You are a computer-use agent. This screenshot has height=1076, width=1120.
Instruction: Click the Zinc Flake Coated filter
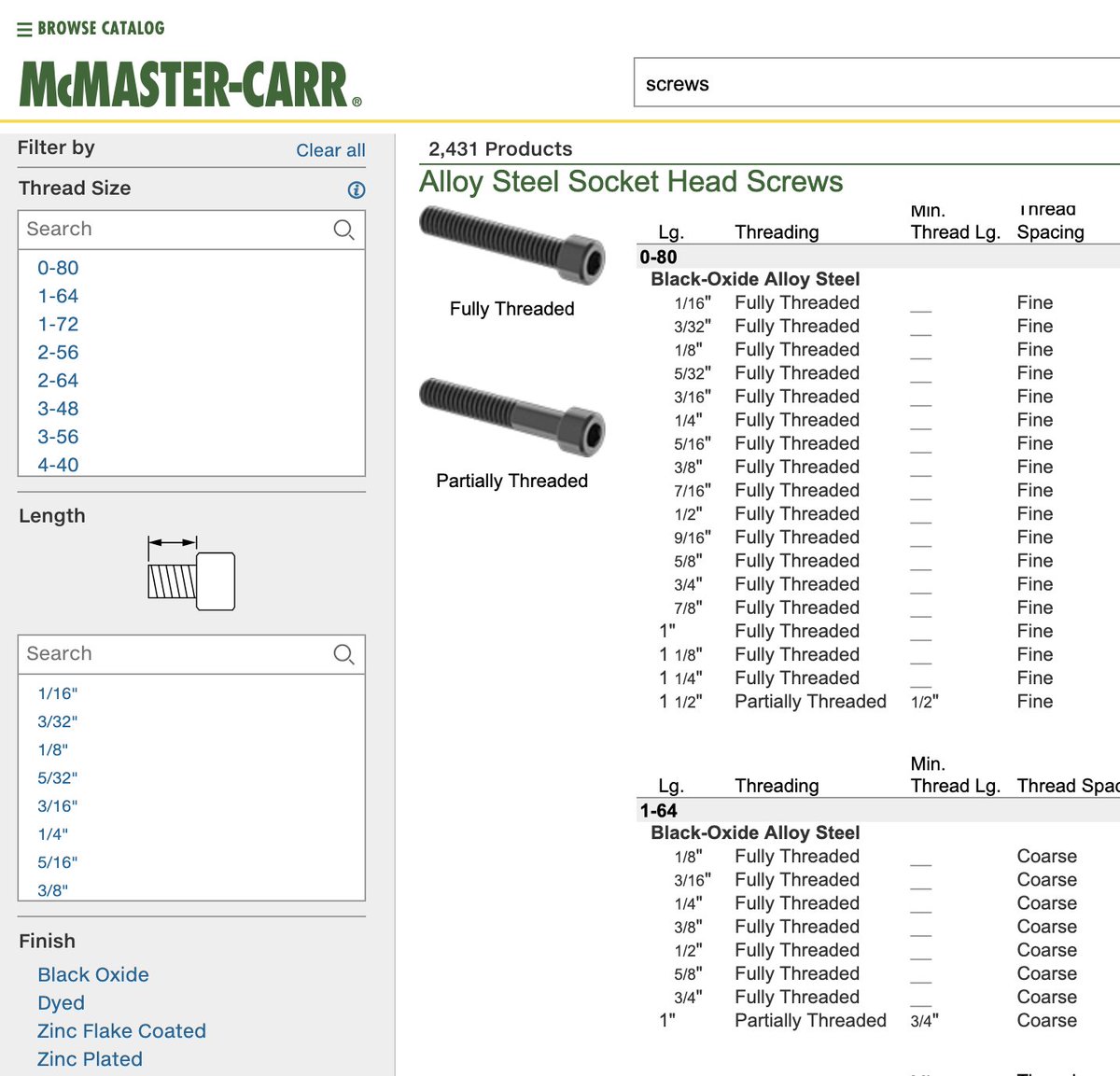pos(121,1030)
